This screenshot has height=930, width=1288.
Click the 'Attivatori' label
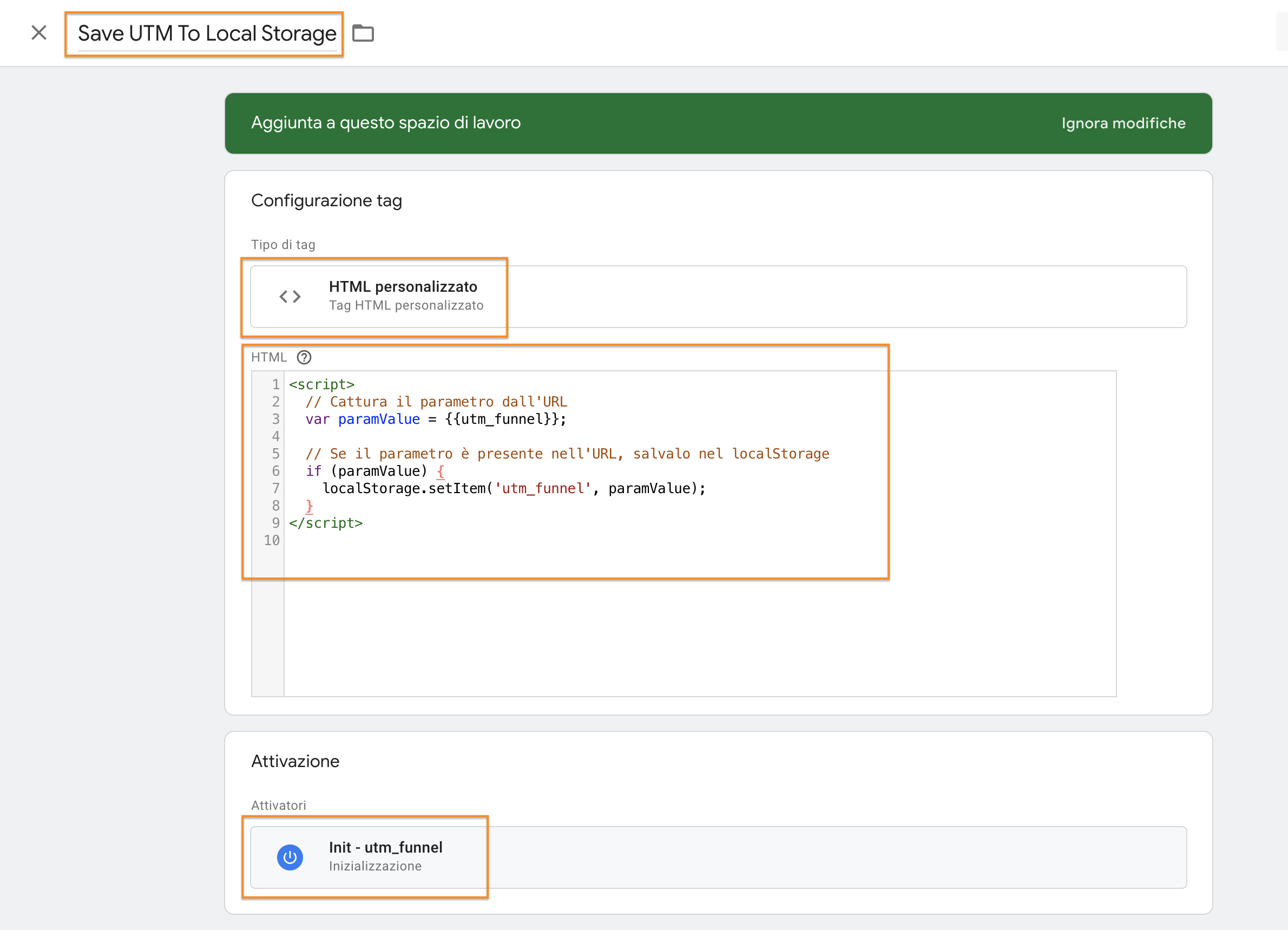[278, 805]
